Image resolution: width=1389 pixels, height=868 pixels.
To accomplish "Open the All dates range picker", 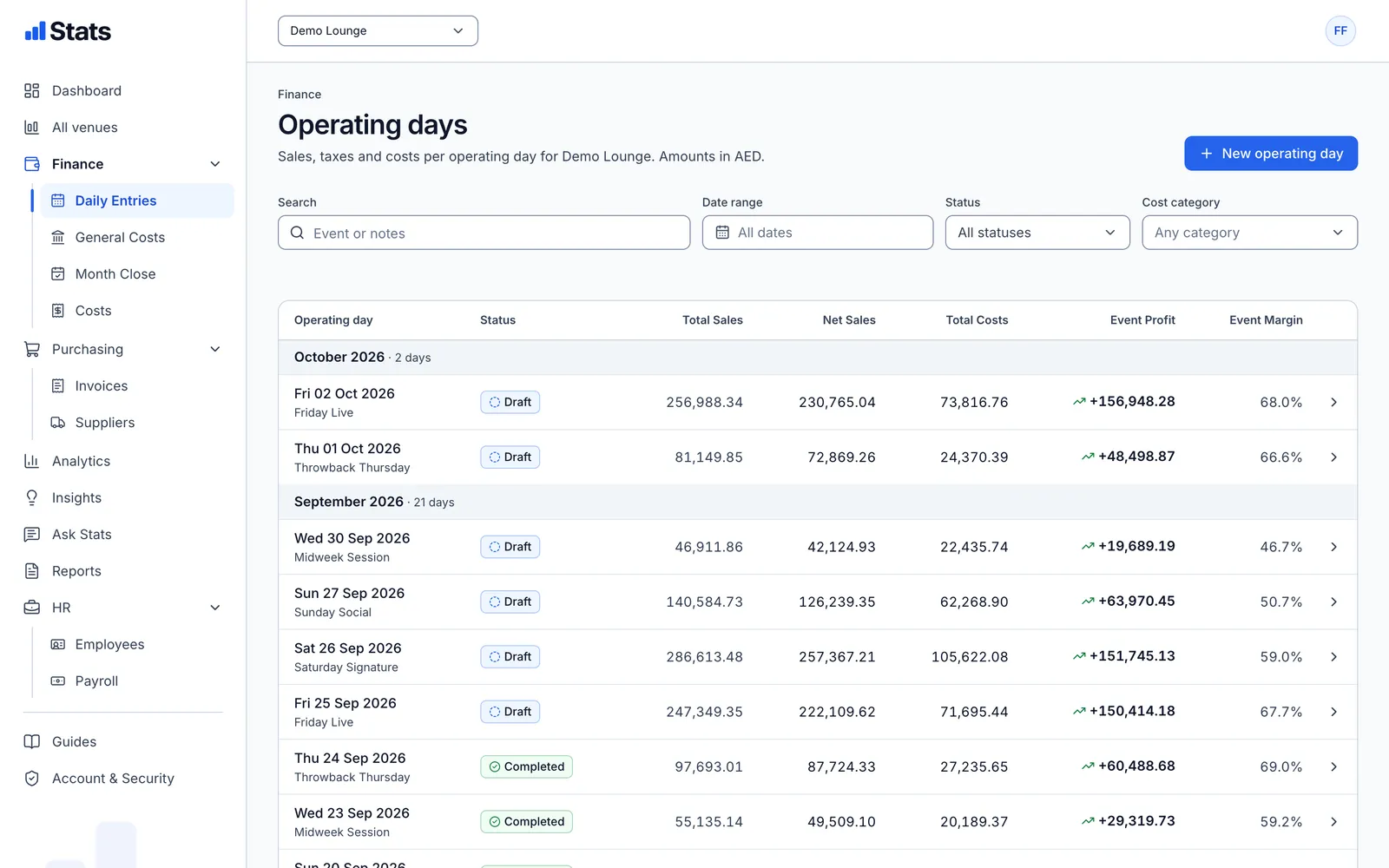I will tap(818, 233).
